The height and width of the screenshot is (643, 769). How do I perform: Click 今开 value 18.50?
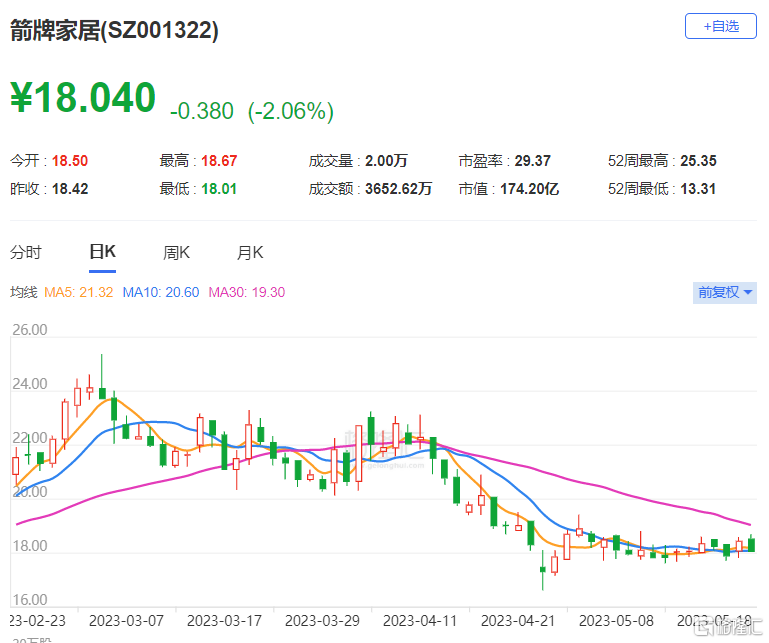point(70,161)
